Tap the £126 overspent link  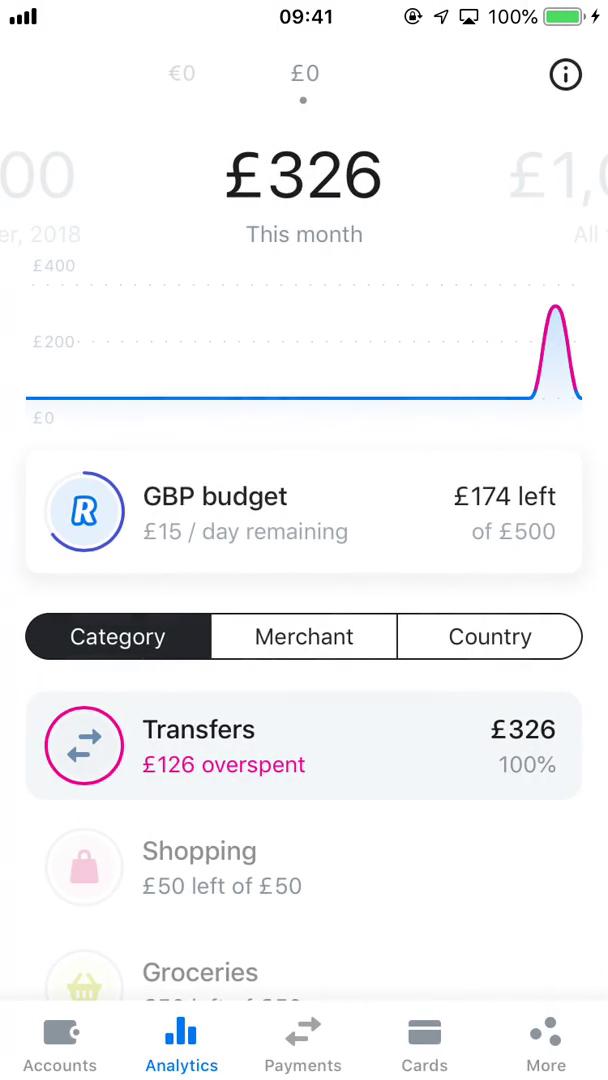click(223, 764)
